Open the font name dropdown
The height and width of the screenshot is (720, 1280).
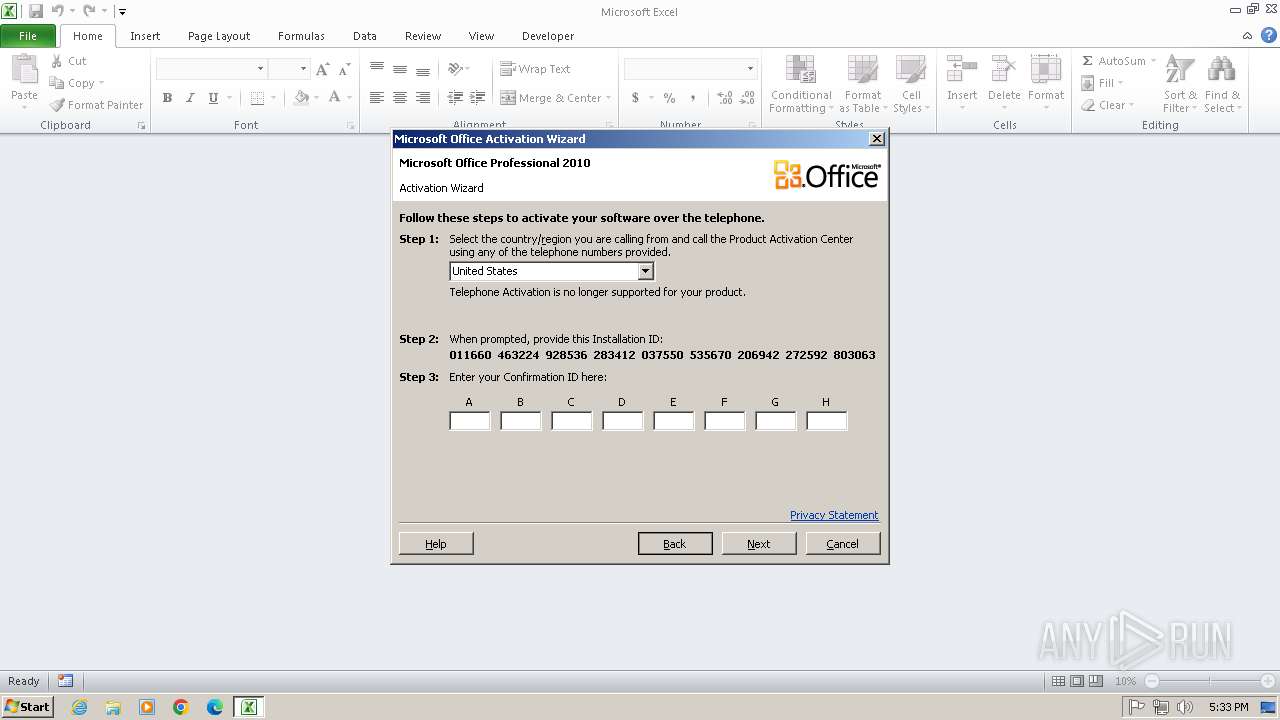click(x=261, y=69)
